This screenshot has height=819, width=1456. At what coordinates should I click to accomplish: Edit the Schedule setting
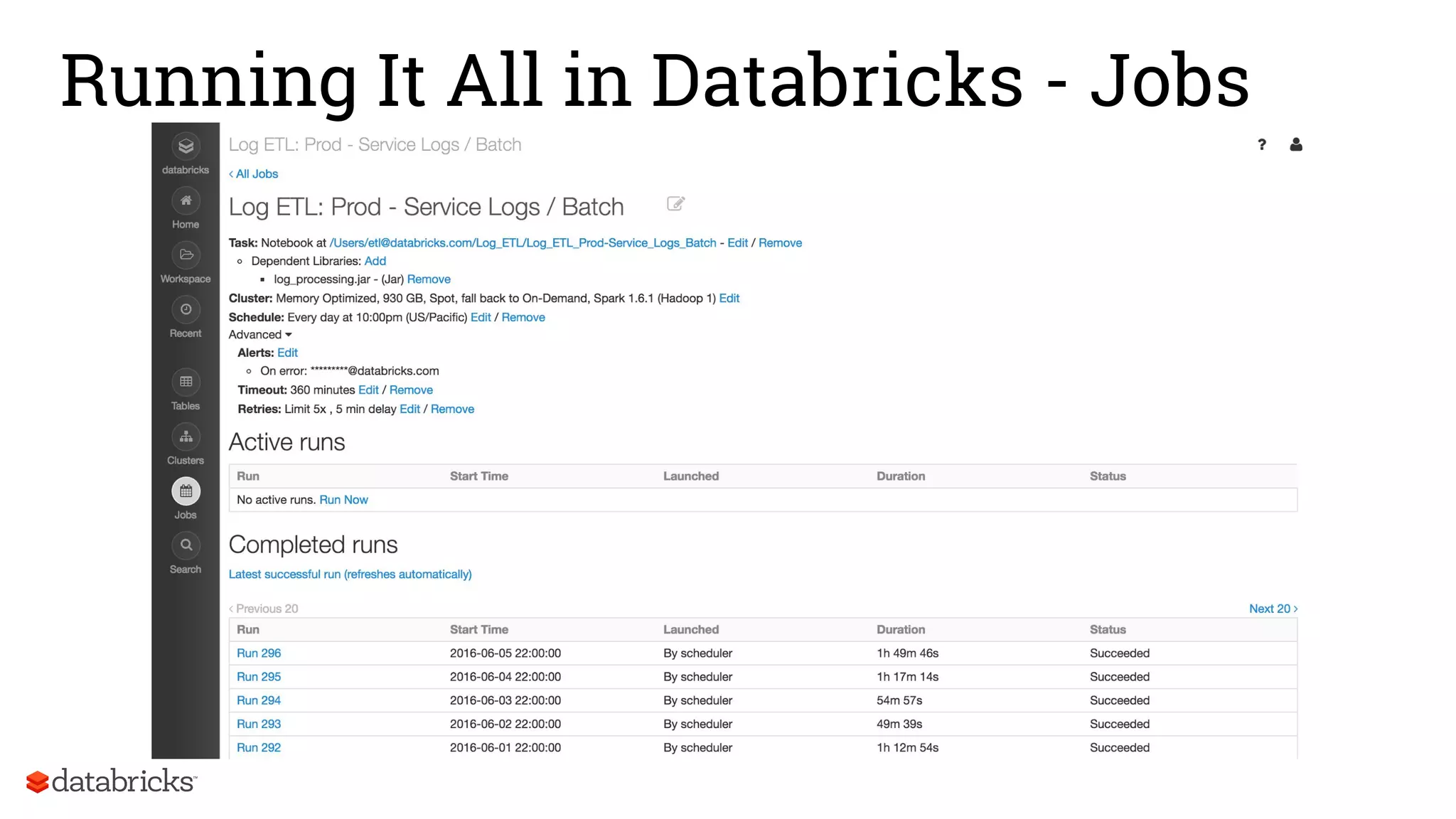click(481, 318)
